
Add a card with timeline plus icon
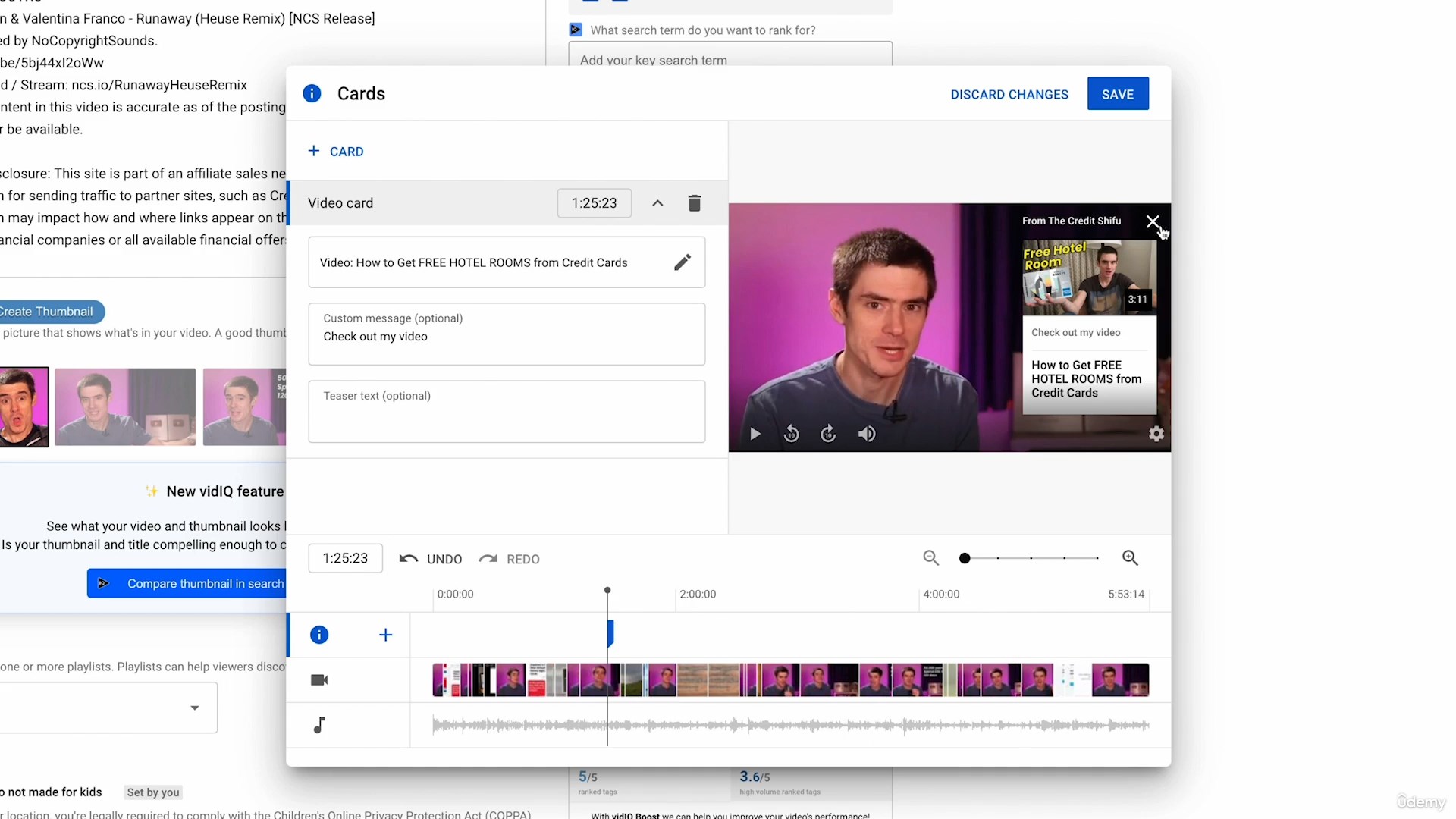click(x=385, y=635)
